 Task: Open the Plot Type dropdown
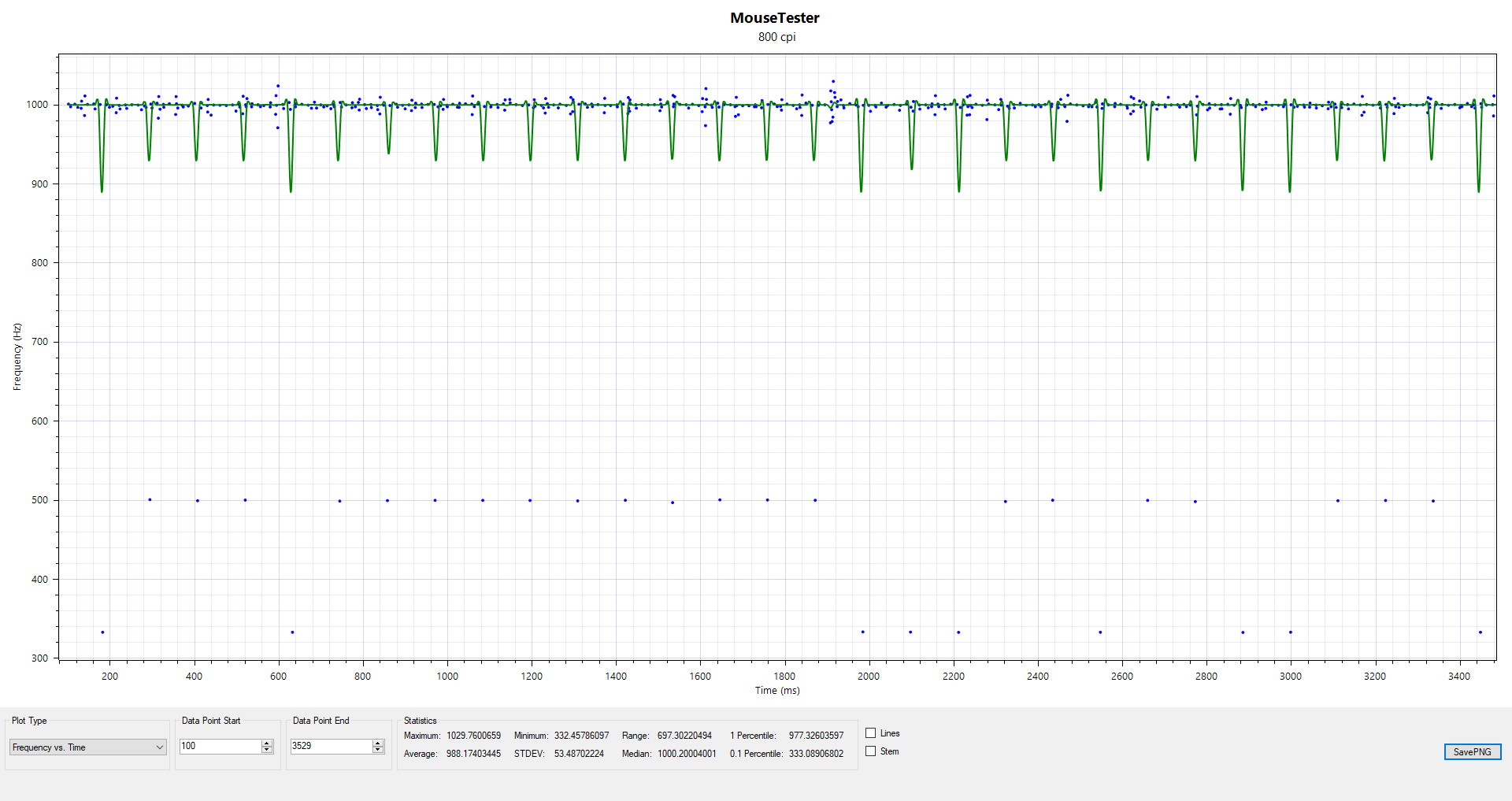tap(87, 747)
